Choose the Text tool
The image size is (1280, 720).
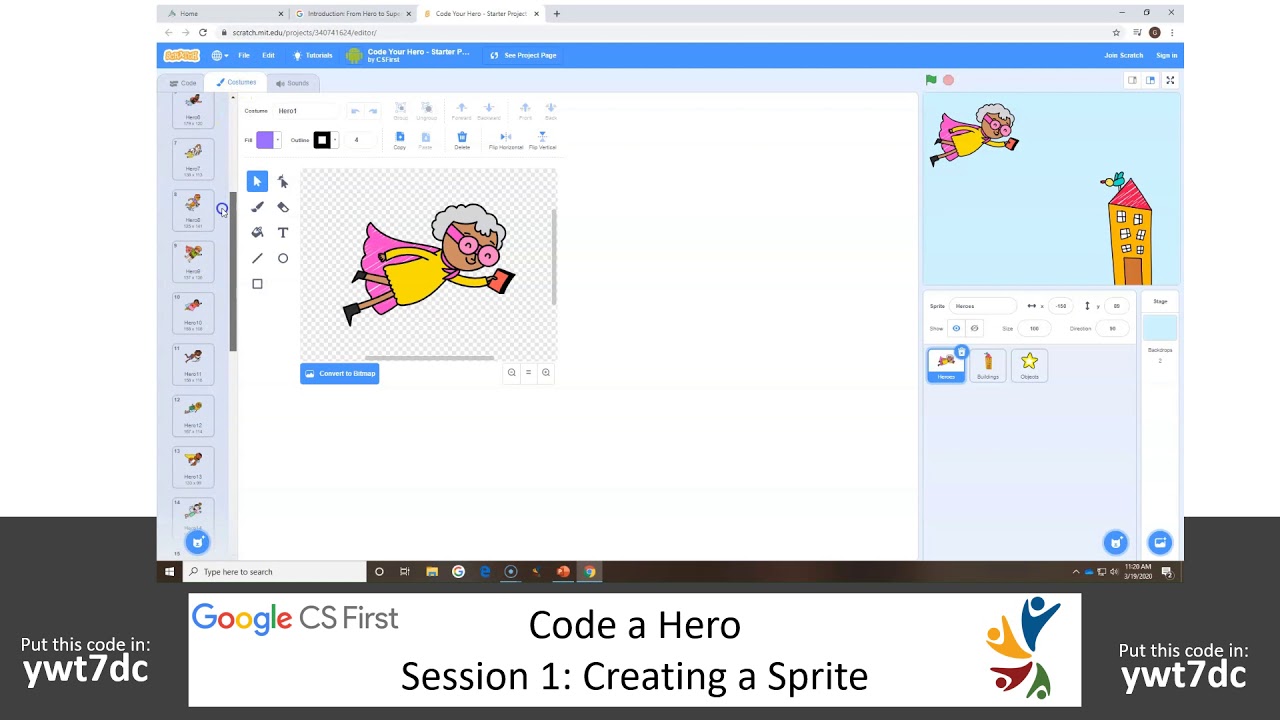pos(283,232)
